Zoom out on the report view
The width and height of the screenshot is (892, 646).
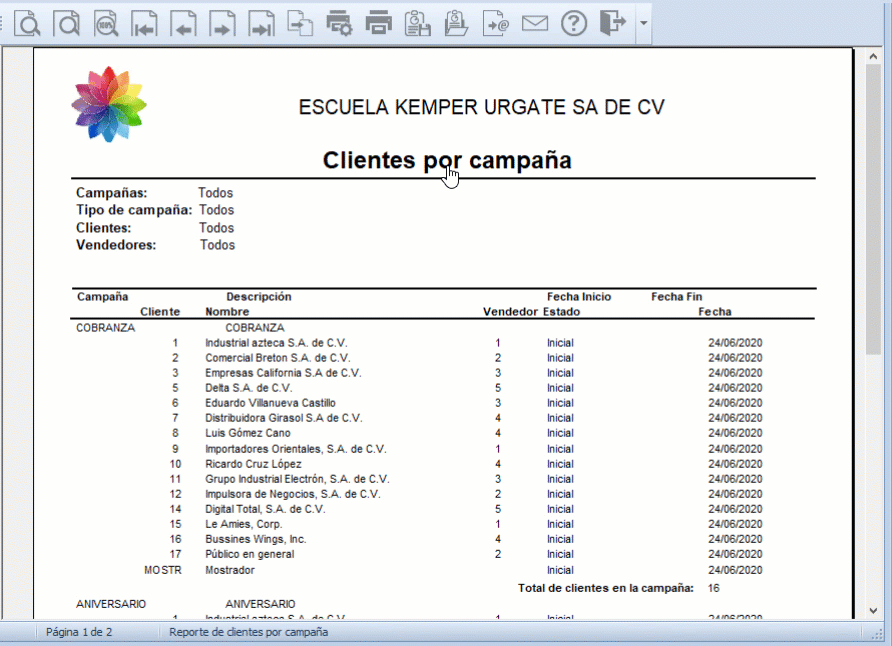point(66,22)
